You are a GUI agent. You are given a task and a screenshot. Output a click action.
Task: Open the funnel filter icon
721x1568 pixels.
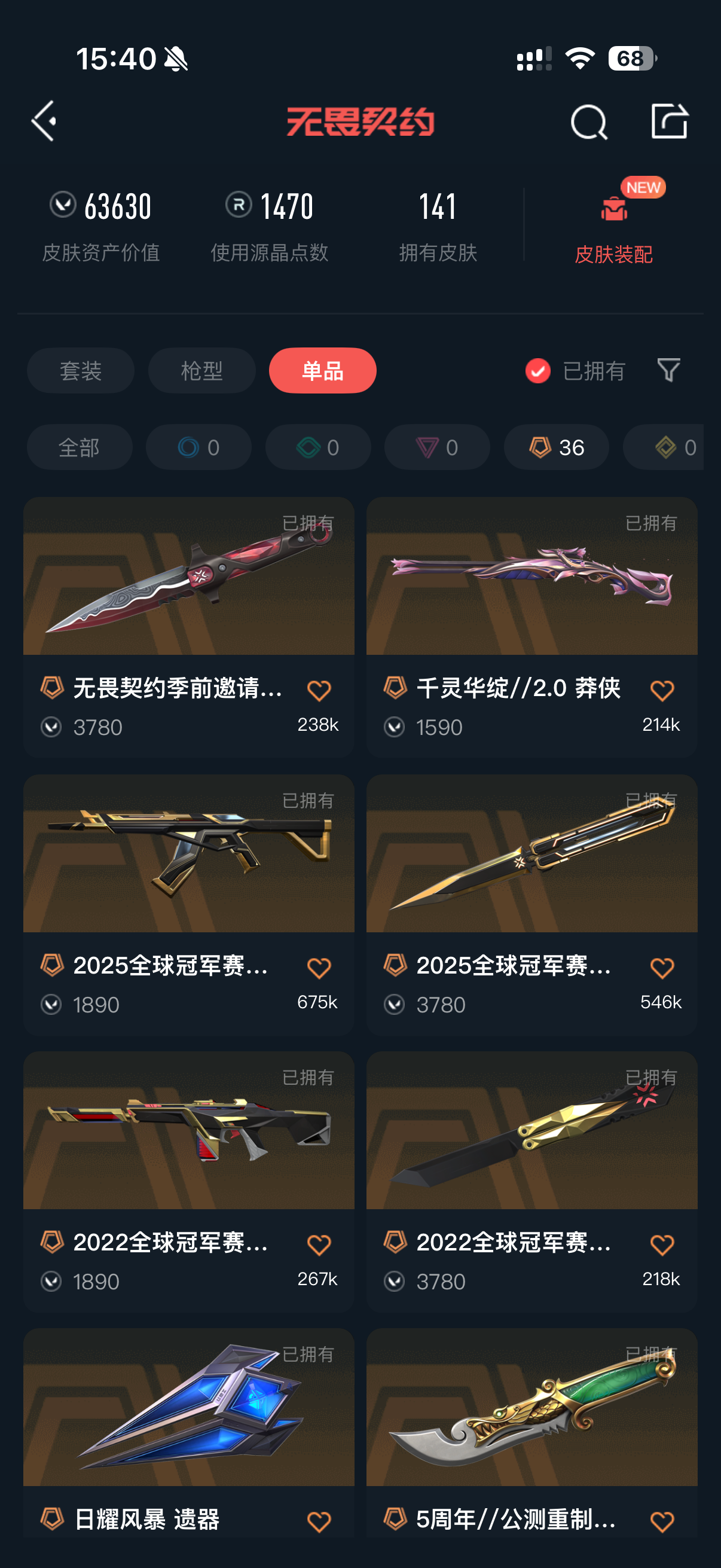[668, 370]
